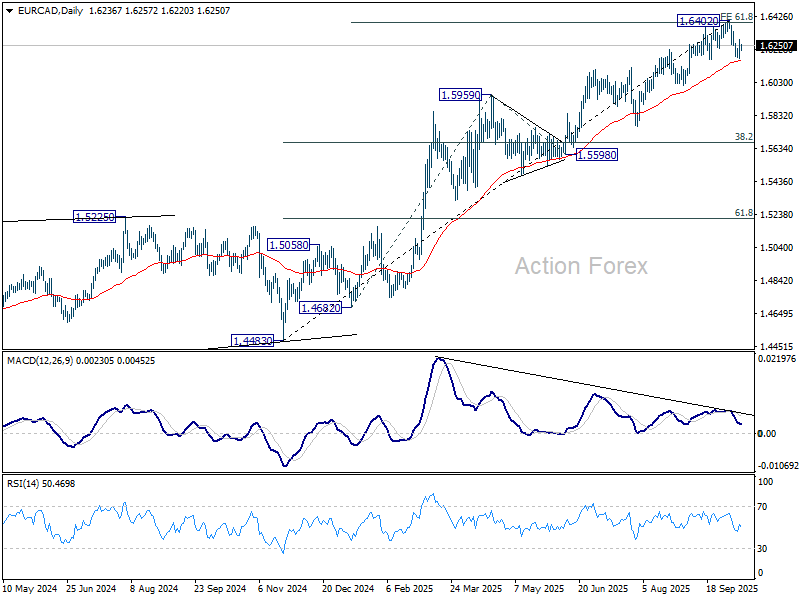Click the FE 61.8 projection label

click(x=736, y=16)
